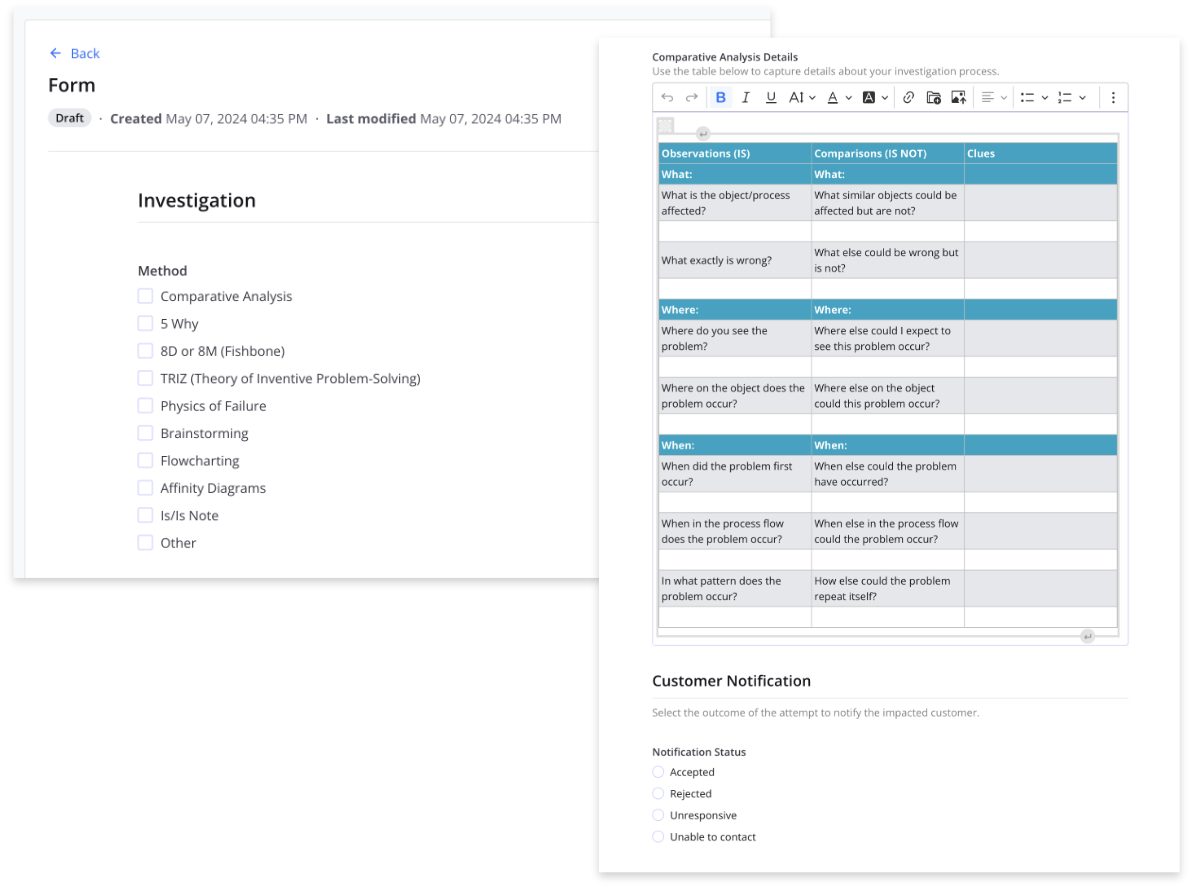
Task: Open the three-dot more options menu
Action: coord(1113,97)
